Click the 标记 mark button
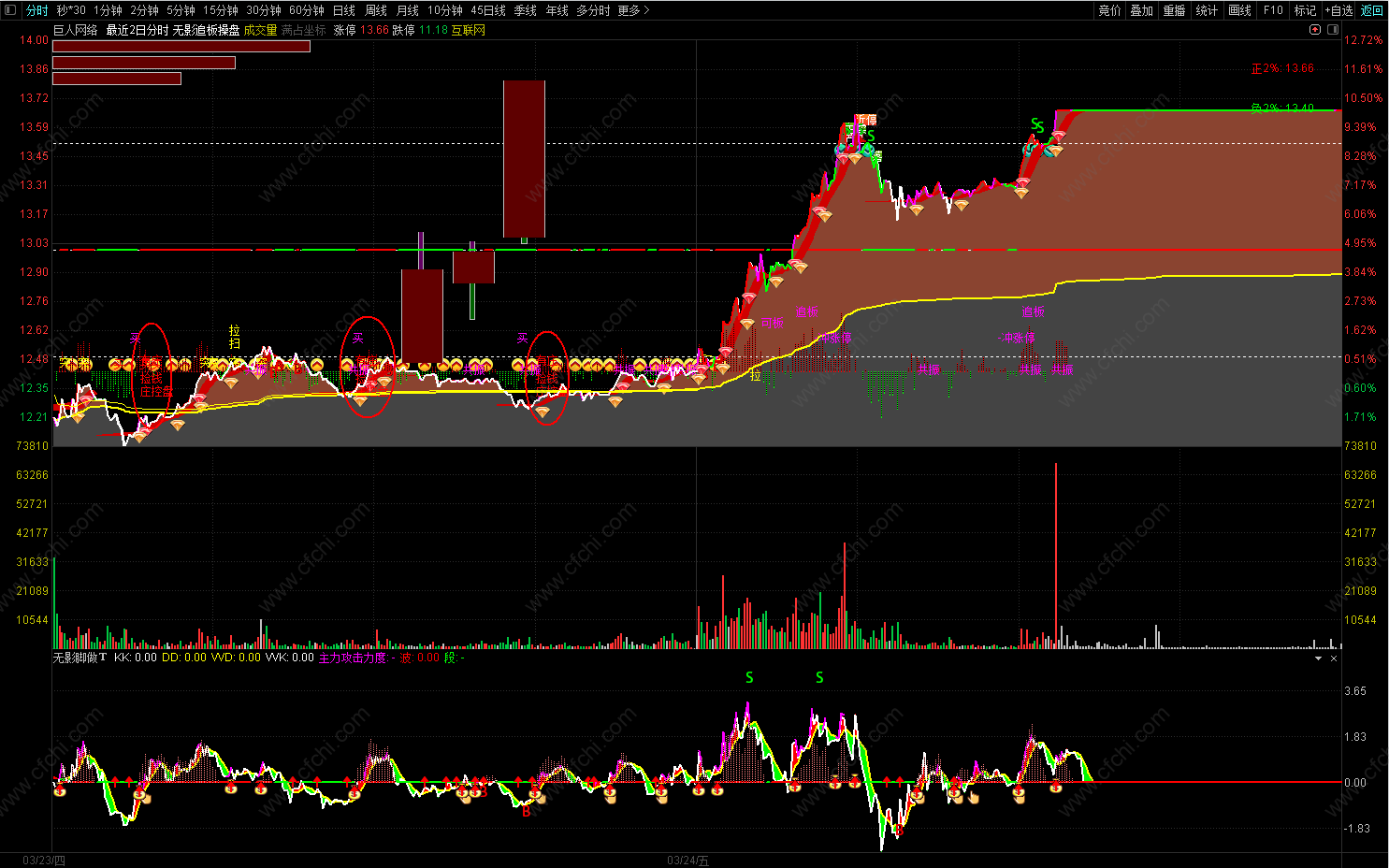1389x868 pixels. tap(1306, 10)
